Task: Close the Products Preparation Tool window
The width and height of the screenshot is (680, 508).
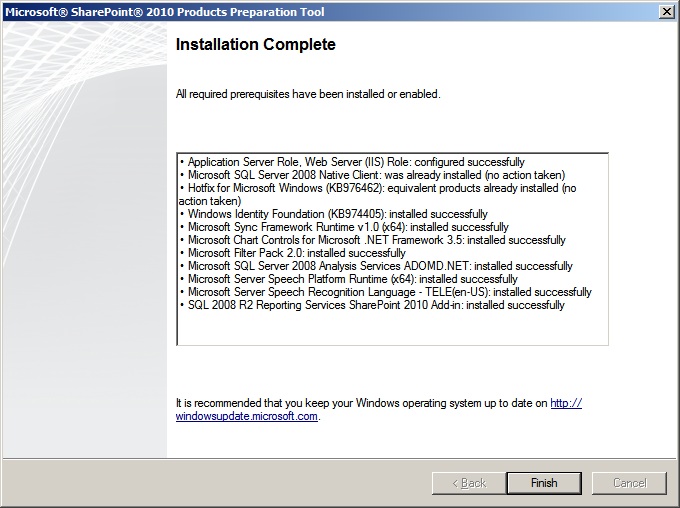Action: click(666, 10)
